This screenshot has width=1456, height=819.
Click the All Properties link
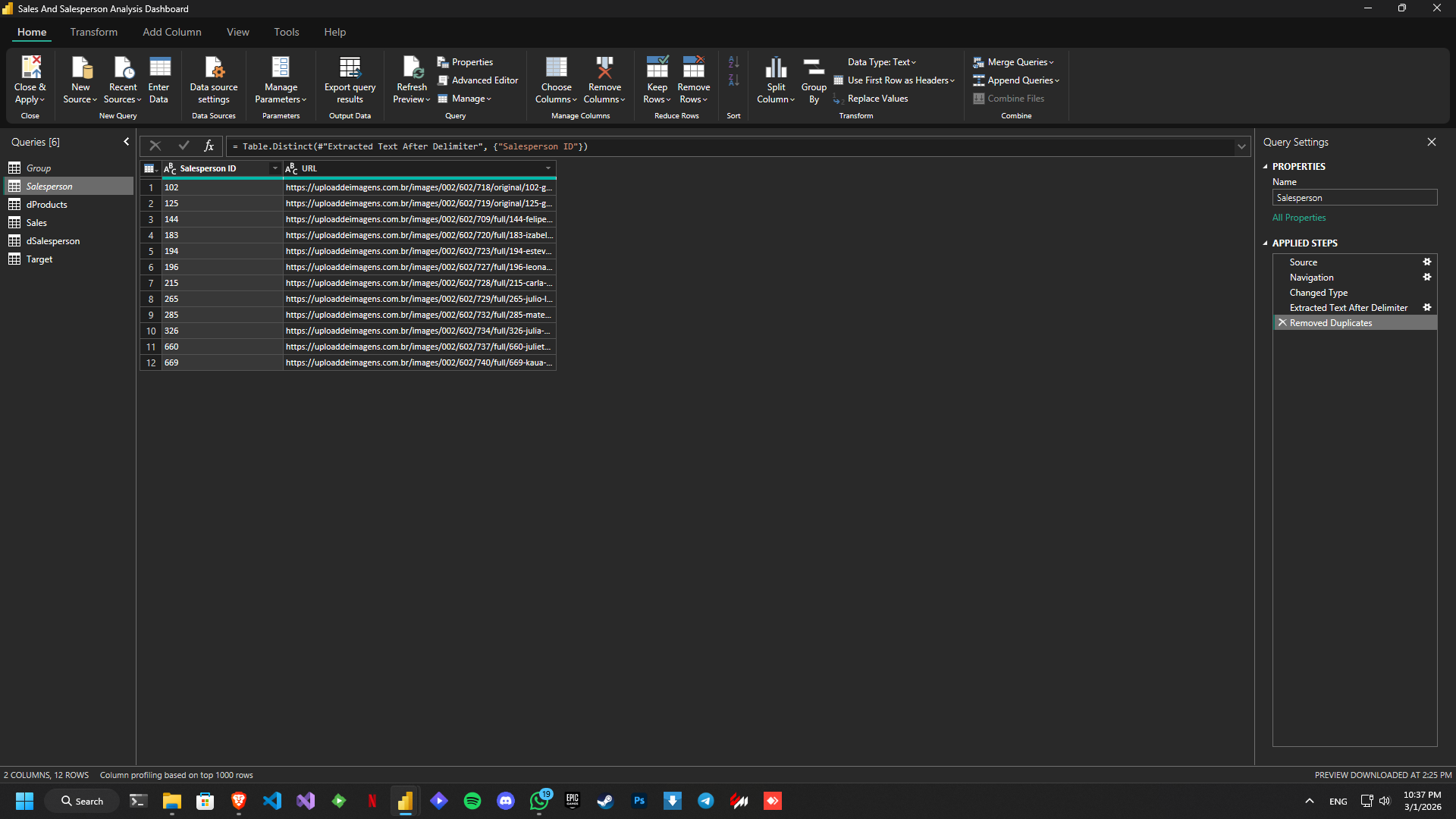point(1299,218)
